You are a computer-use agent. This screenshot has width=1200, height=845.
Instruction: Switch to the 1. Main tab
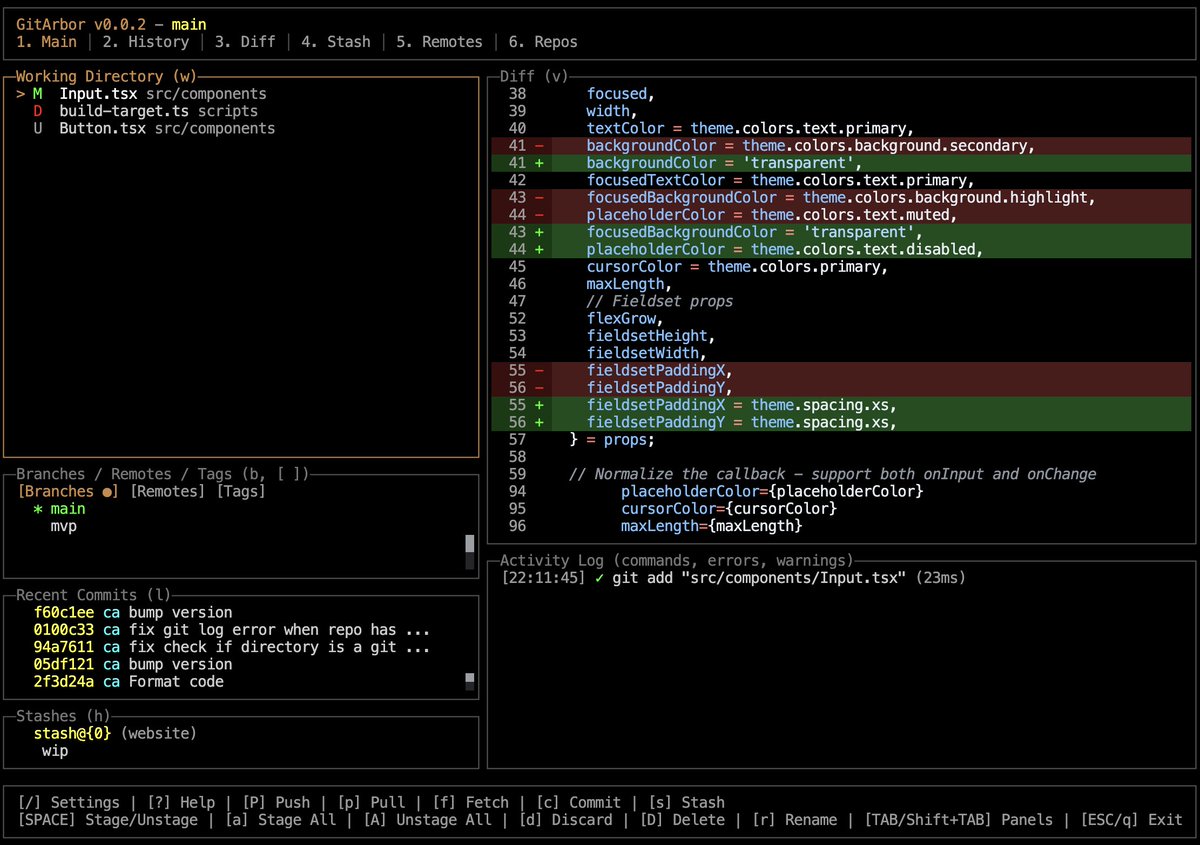click(x=47, y=42)
